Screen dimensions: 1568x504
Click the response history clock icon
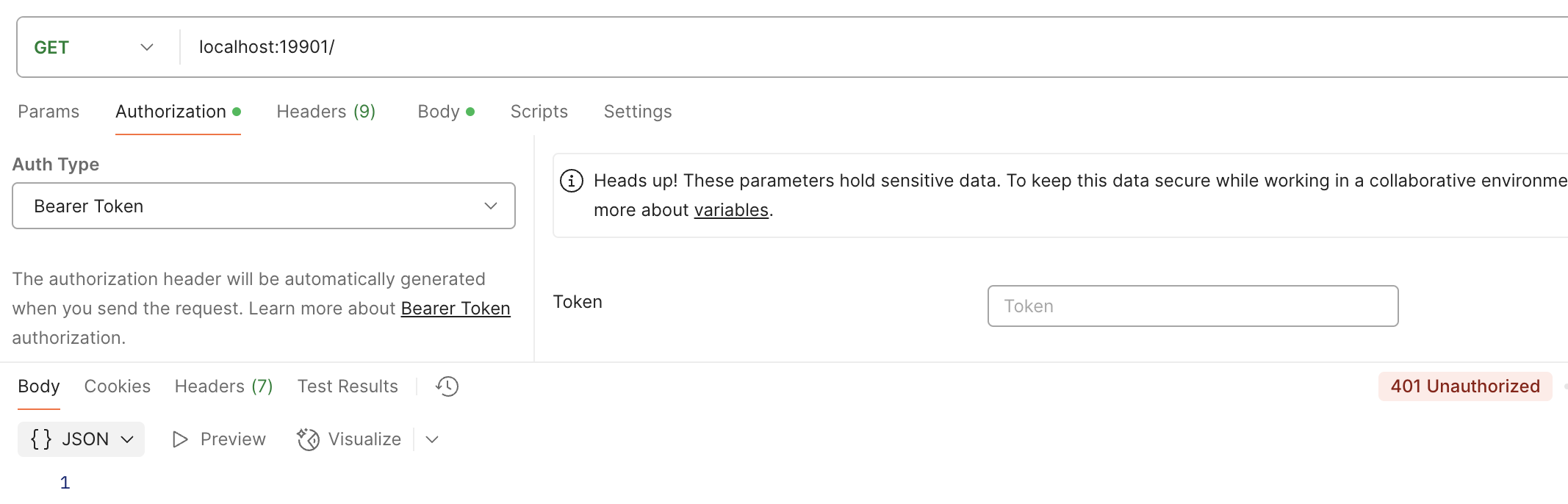447,386
